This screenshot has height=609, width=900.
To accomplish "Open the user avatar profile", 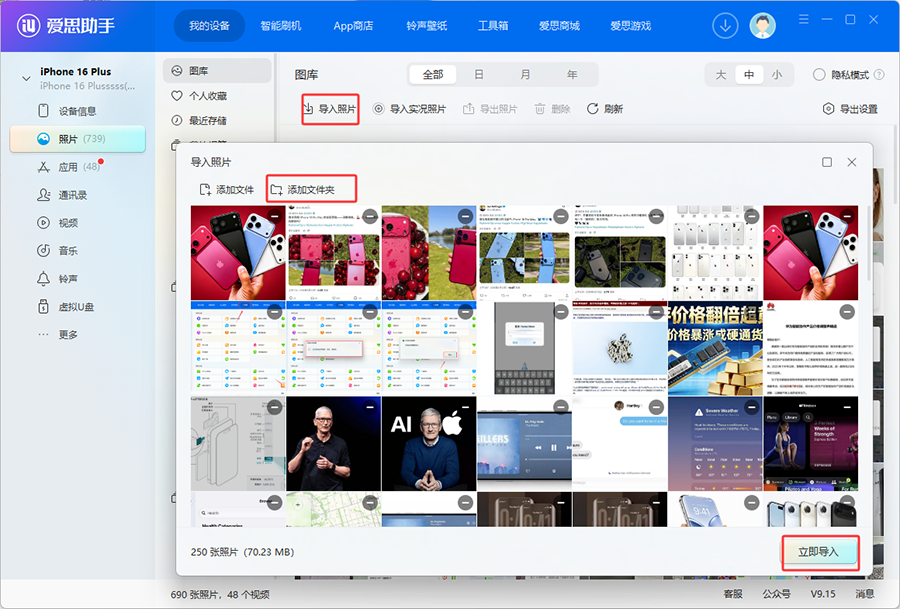I will click(762, 26).
